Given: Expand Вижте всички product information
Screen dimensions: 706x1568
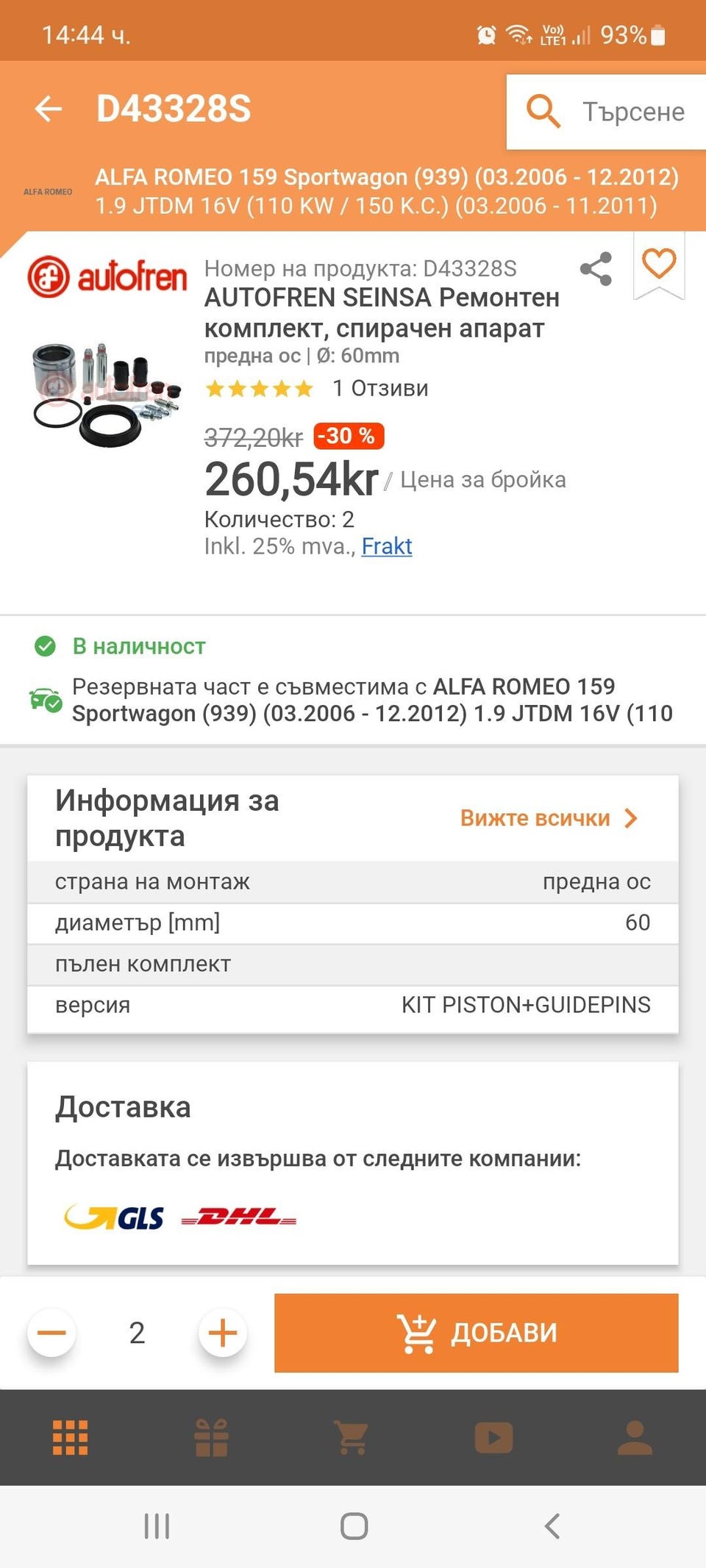Looking at the screenshot, I should [x=549, y=818].
